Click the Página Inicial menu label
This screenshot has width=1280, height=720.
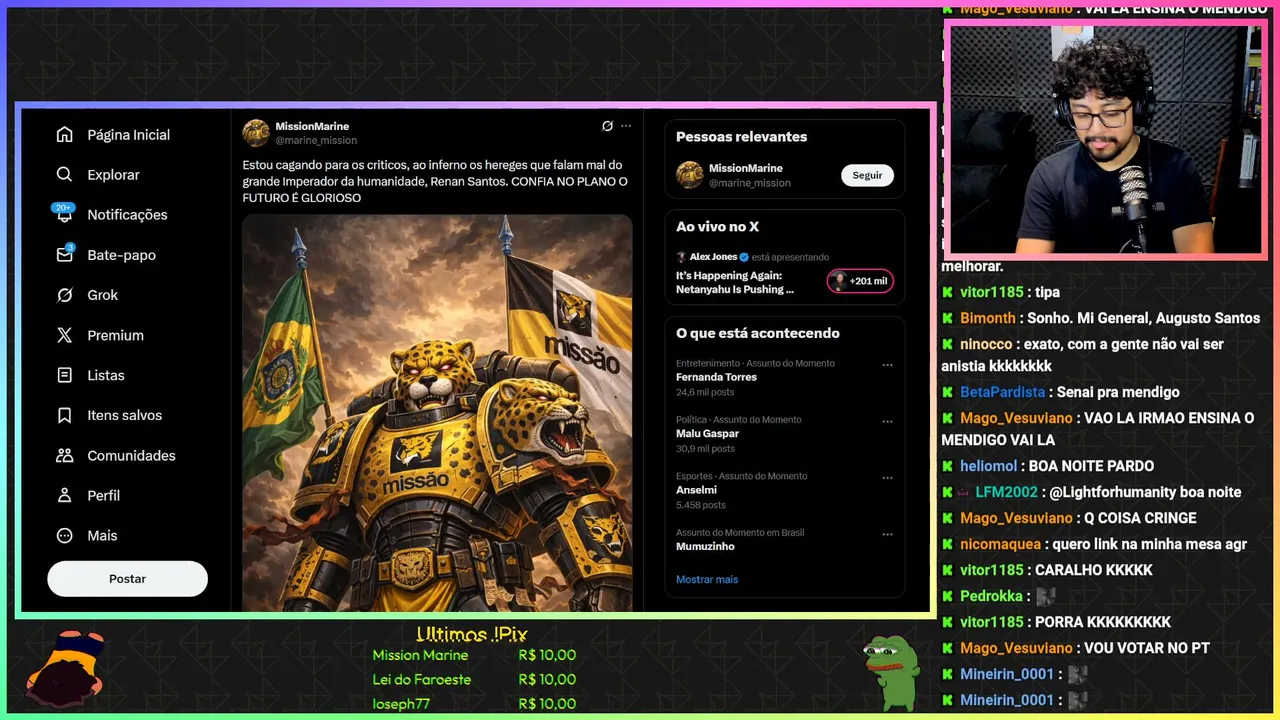pyautogui.click(x=128, y=135)
